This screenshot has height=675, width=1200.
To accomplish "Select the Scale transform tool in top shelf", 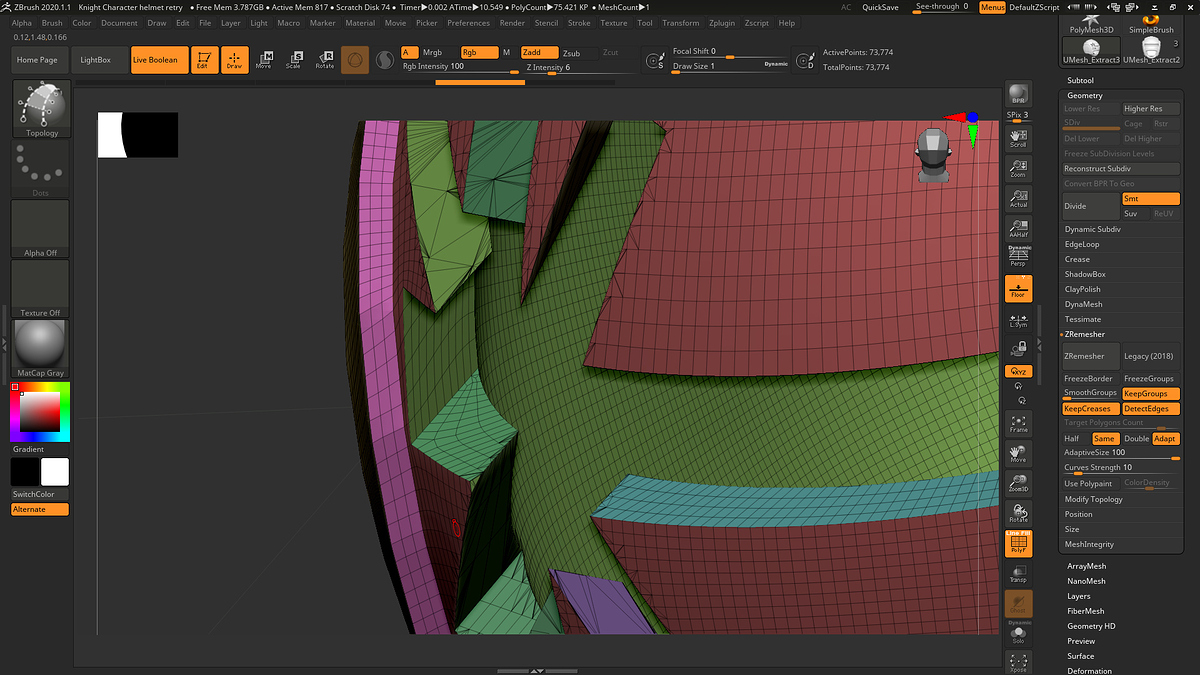I will click(293, 60).
